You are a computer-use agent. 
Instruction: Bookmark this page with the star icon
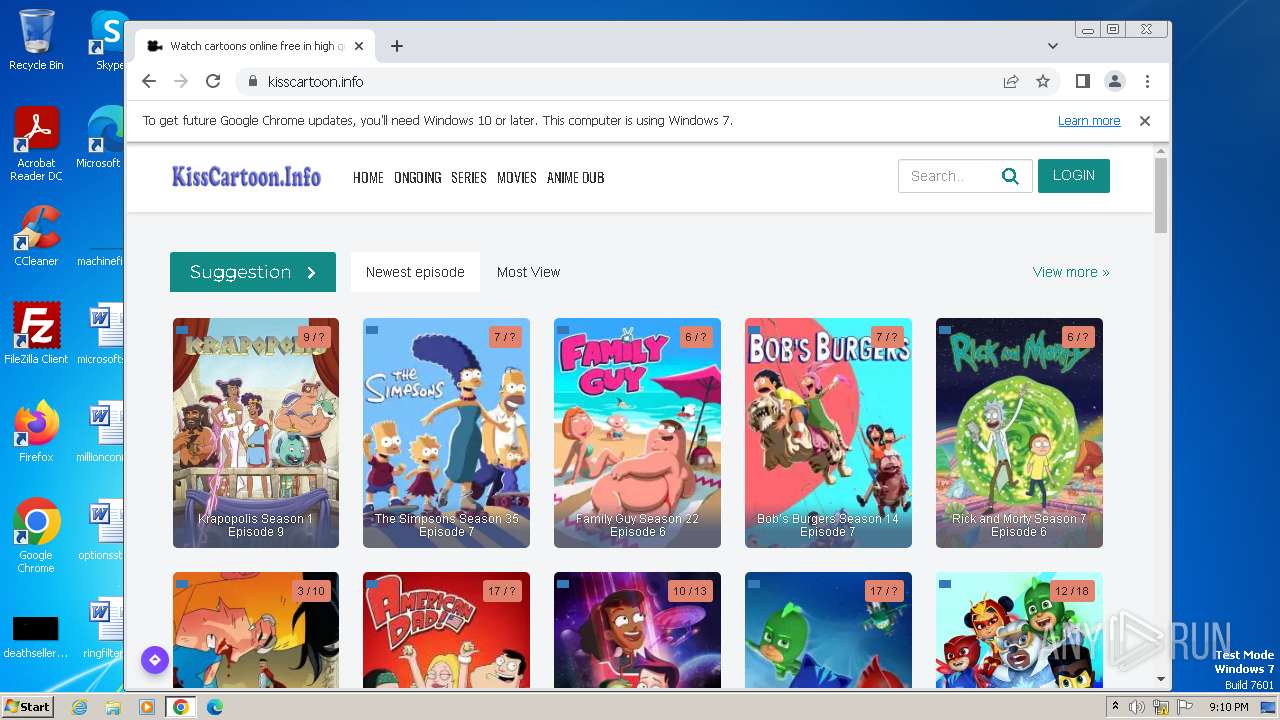(1043, 82)
